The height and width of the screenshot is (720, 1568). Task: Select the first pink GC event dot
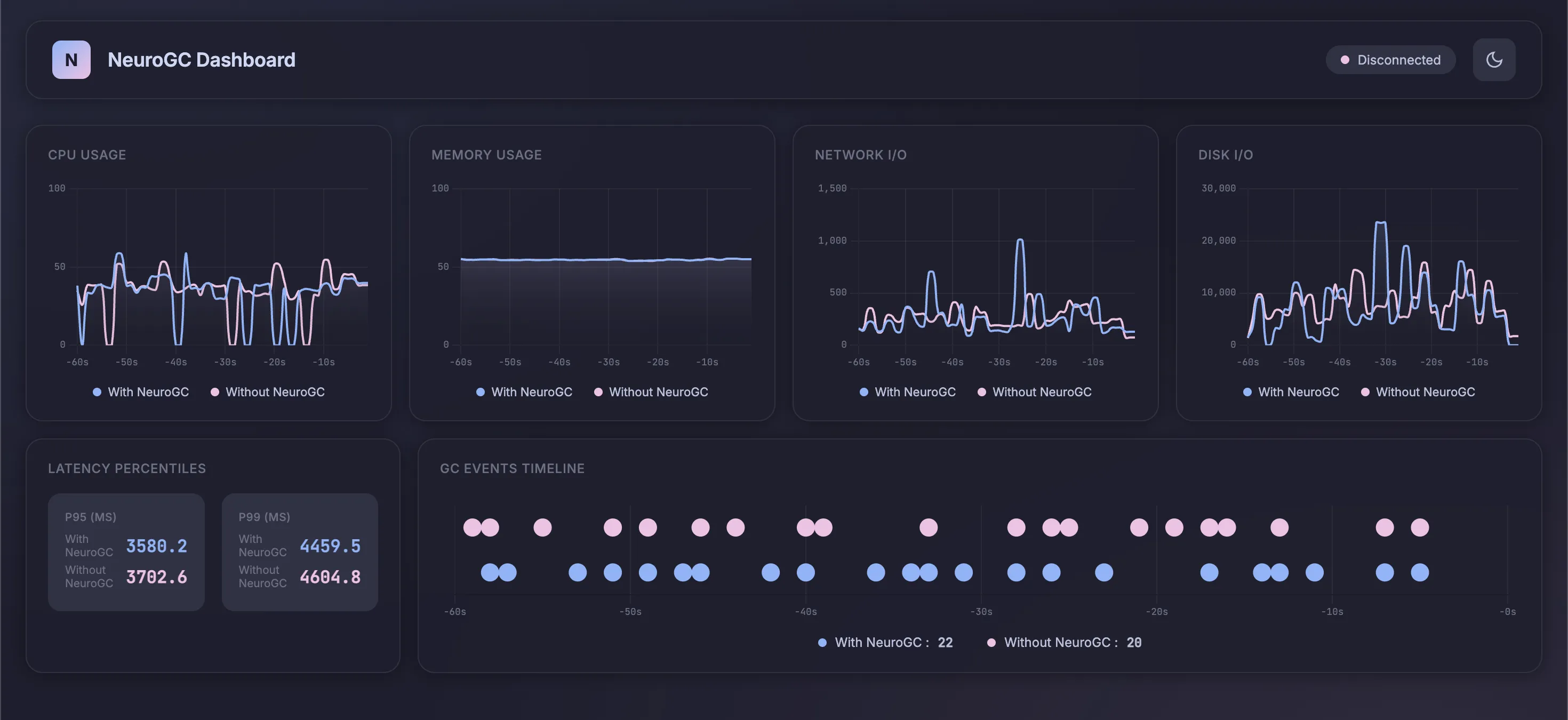pos(473,527)
